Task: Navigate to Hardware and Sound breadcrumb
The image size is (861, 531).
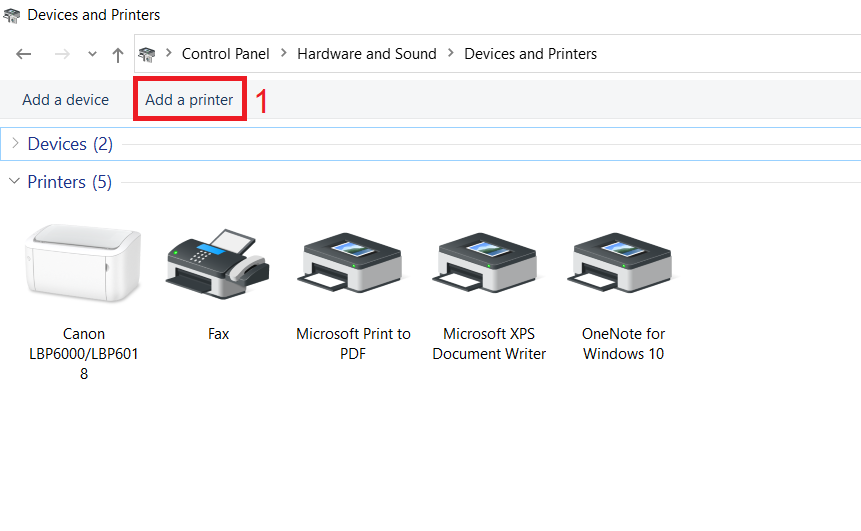Action: coord(366,54)
